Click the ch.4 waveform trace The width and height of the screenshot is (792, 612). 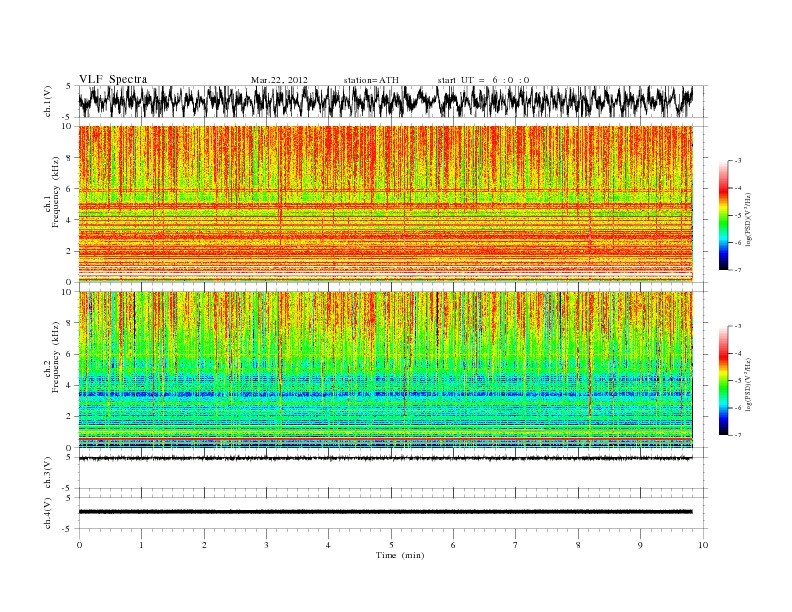point(386,512)
